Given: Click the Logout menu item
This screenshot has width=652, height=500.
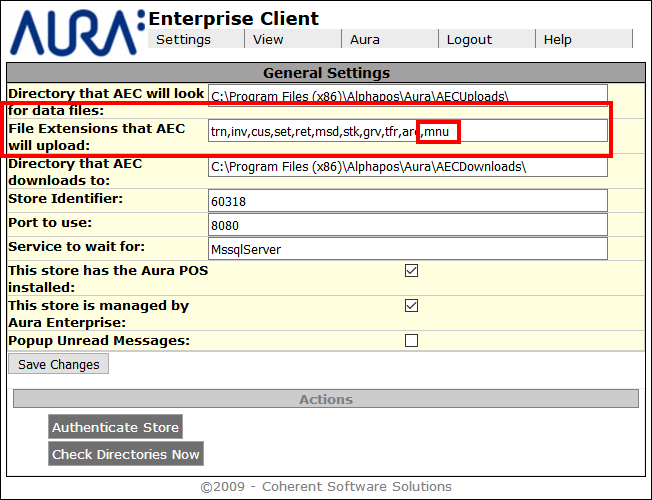Looking at the screenshot, I should pyautogui.click(x=487, y=39).
